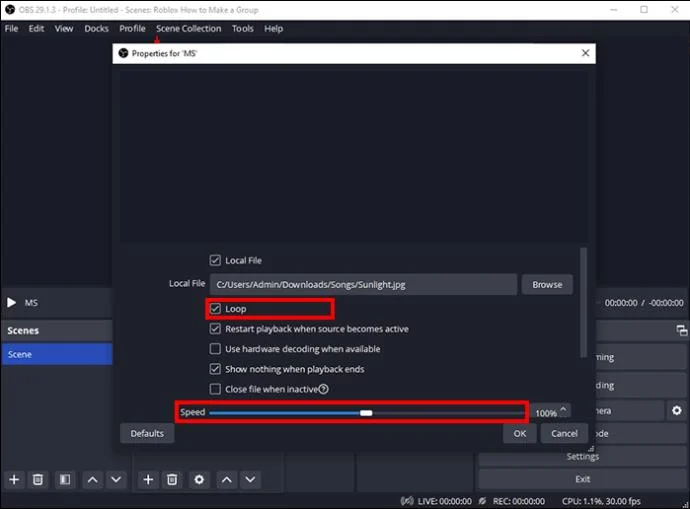Enable Use hardware decoding when available
Viewport: 690px width, 509px height.
point(215,349)
